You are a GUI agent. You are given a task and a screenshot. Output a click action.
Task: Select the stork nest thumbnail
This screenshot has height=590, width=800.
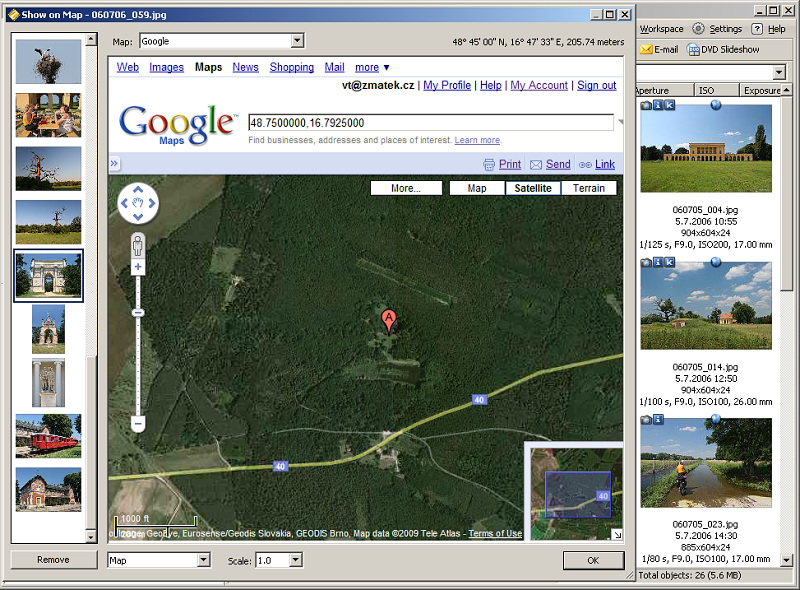(48, 62)
